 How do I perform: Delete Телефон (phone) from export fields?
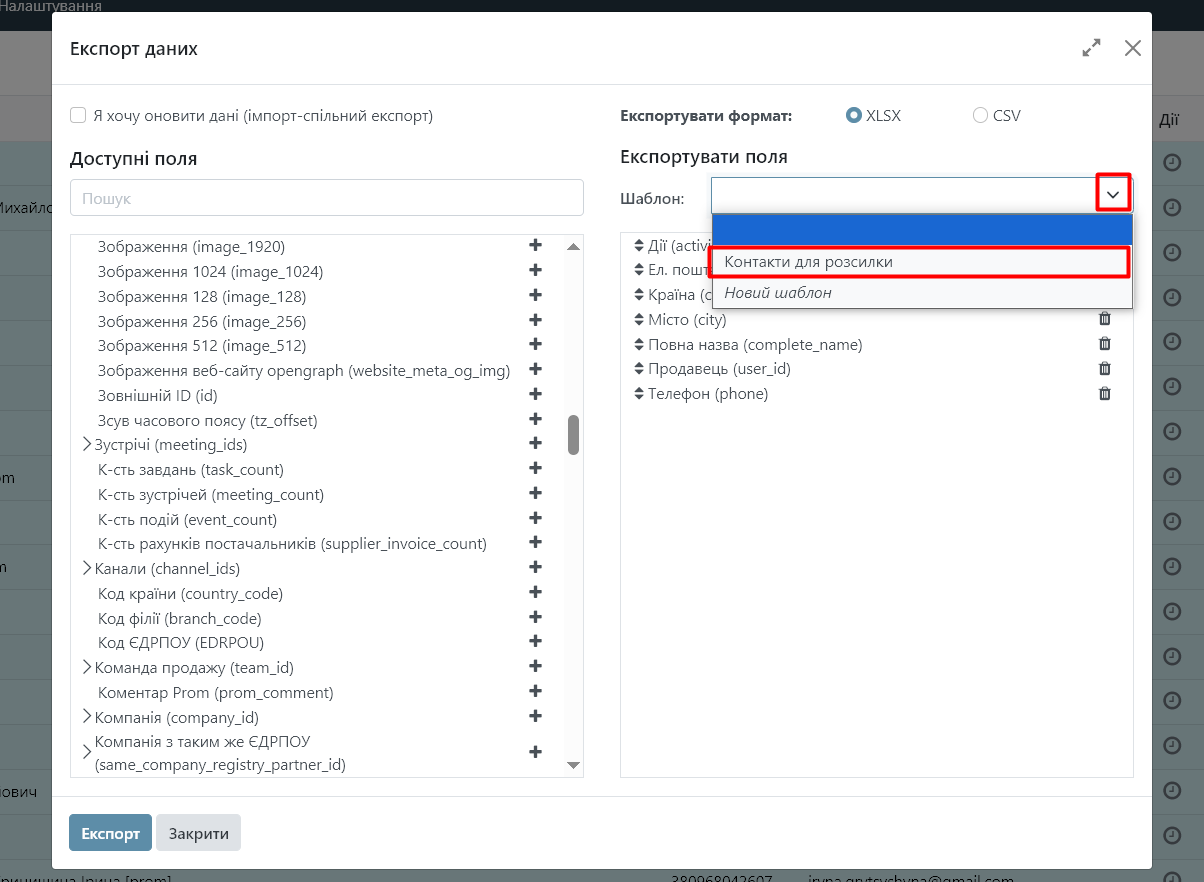coord(1105,394)
